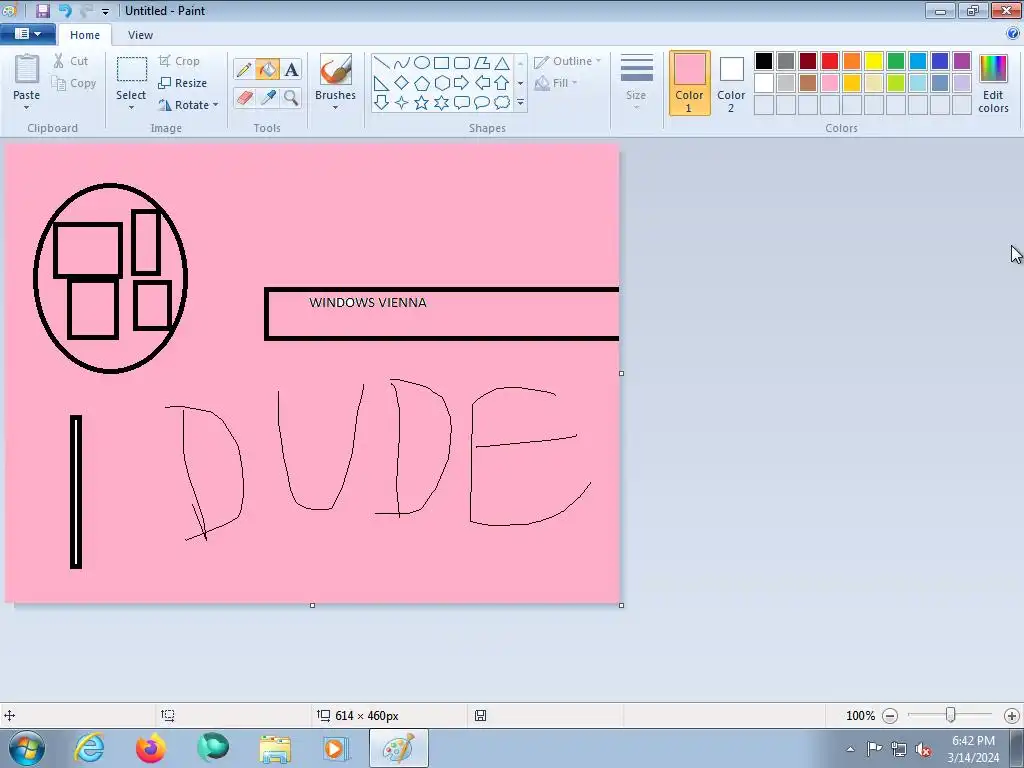Activate the Color 2 button

coord(731,83)
